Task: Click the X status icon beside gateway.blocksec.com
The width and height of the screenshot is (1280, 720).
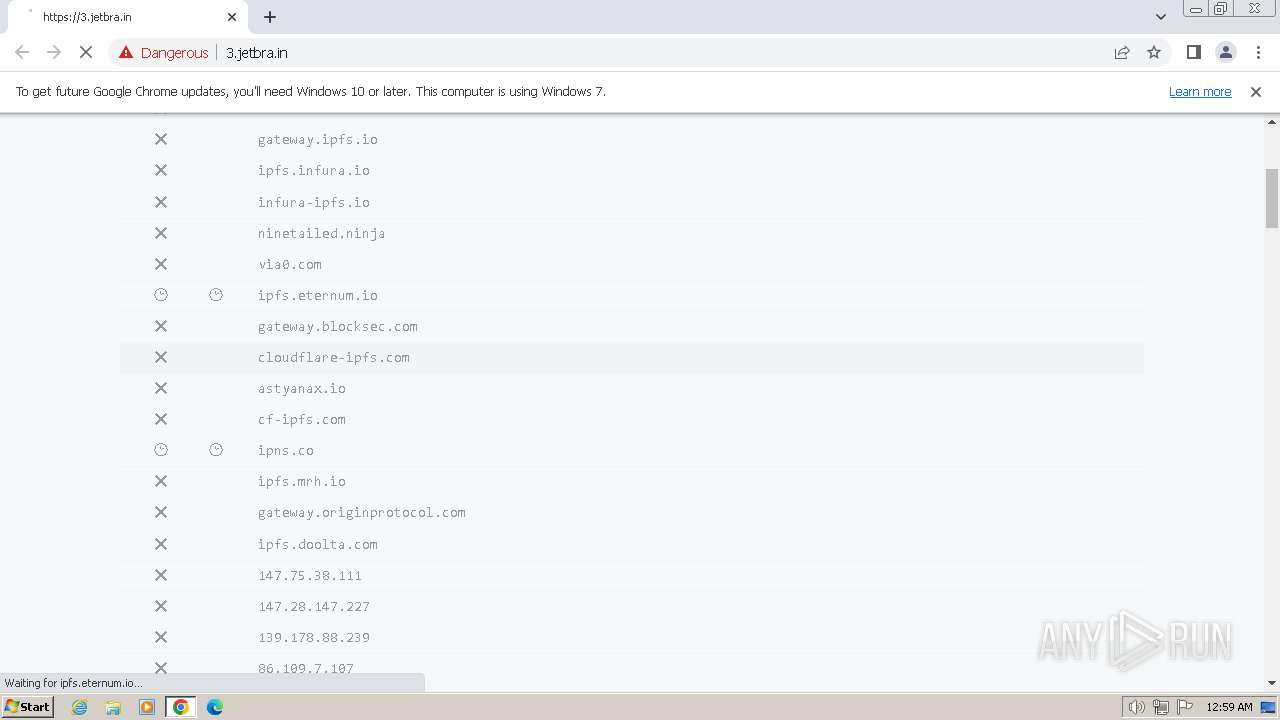Action: pos(161,326)
